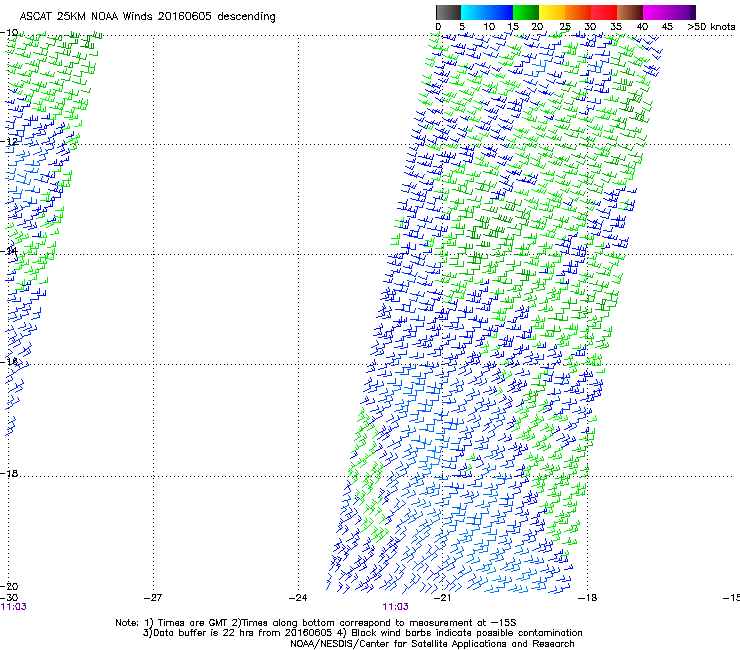Select the yellow 20-25 knots color bar segment
740x650 pixels.
click(552, 12)
